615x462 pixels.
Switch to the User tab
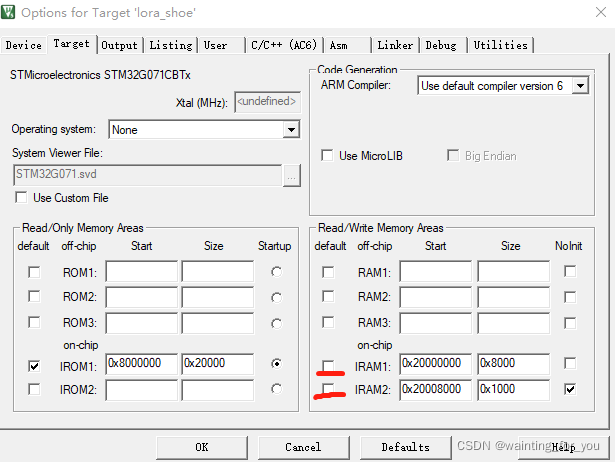222,45
